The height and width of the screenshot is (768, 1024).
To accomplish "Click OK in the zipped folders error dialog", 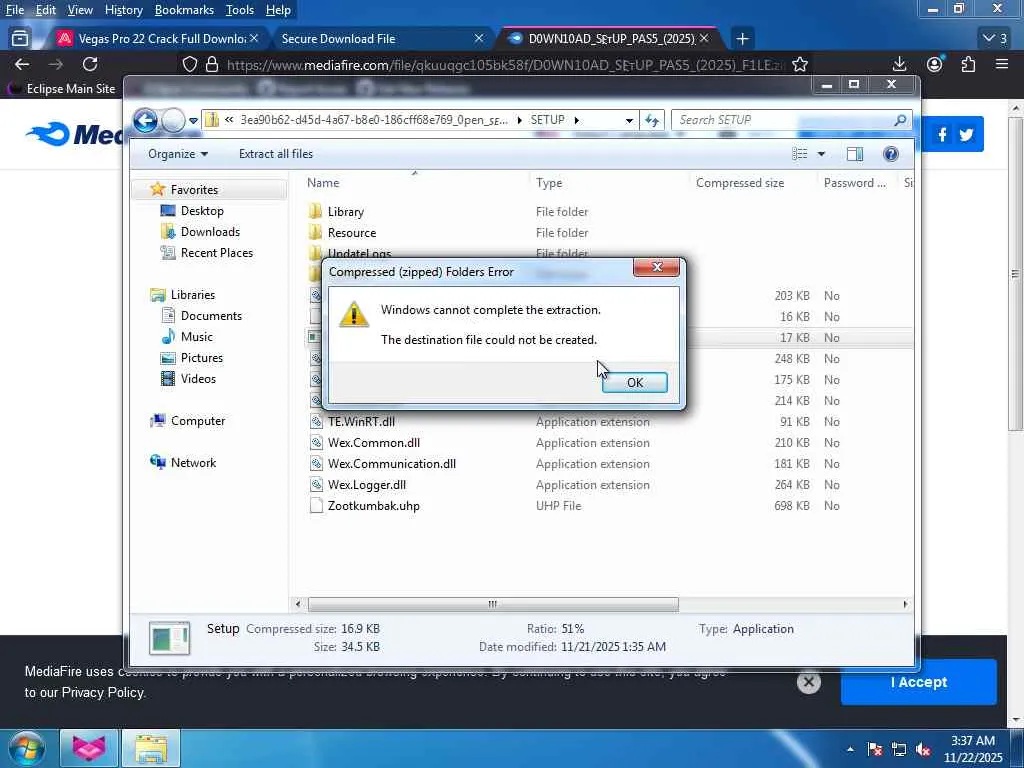I will tap(634, 383).
